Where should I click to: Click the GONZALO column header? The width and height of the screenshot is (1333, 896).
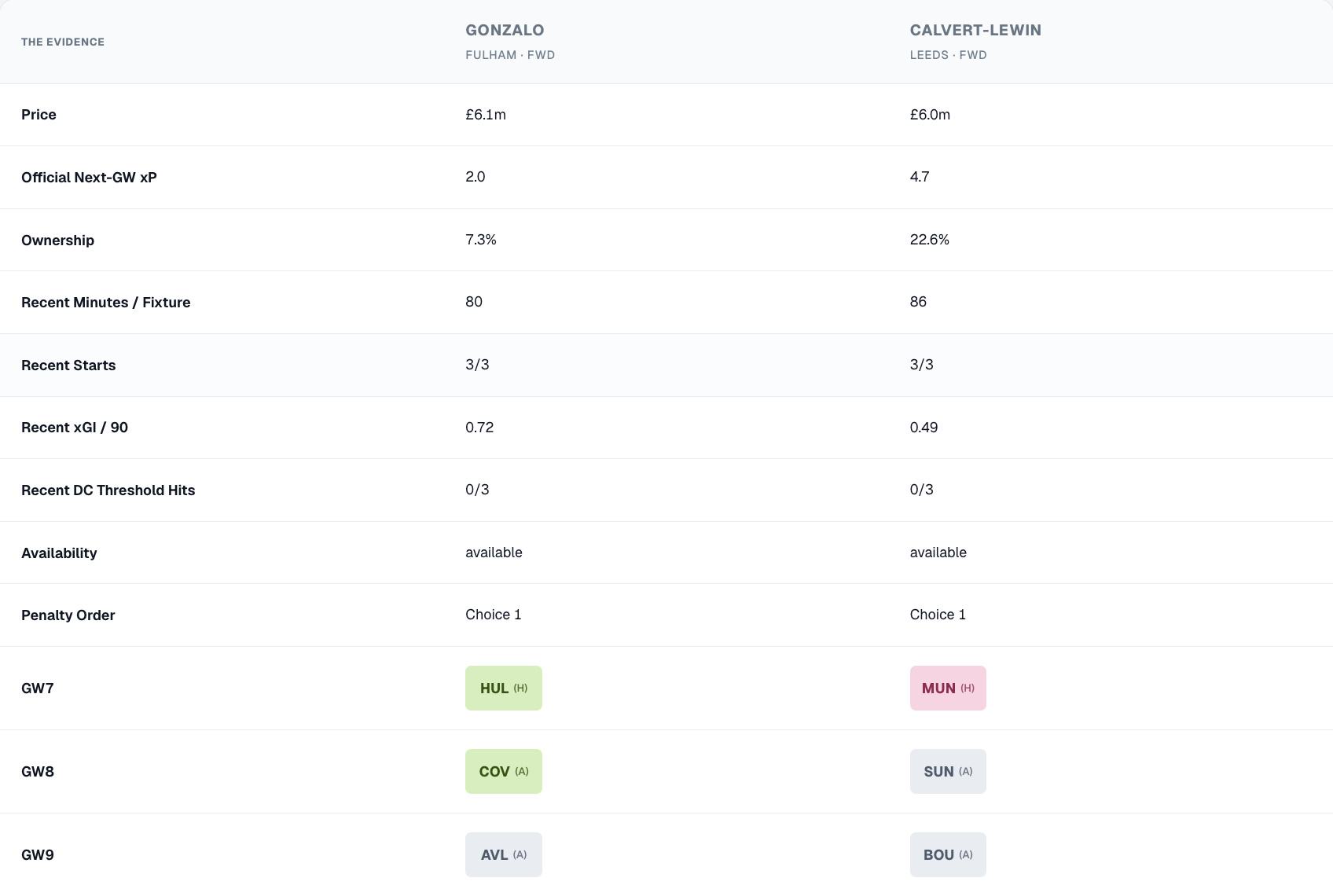tap(505, 30)
